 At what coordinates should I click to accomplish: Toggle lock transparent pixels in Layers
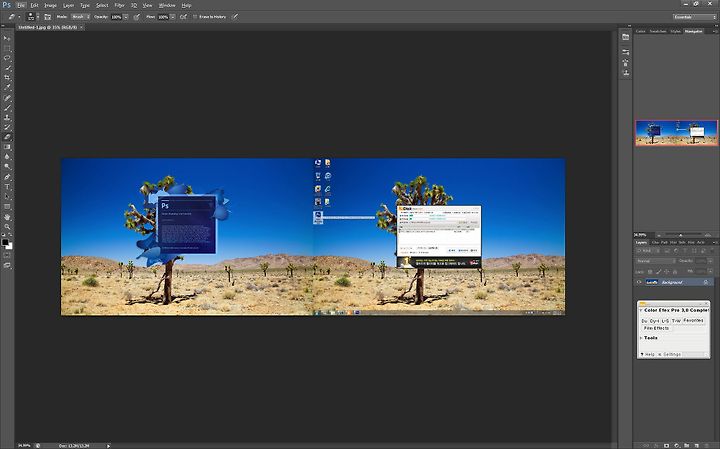click(x=650, y=272)
